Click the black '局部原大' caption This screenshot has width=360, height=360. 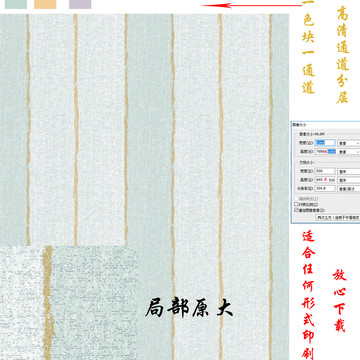click(x=189, y=308)
